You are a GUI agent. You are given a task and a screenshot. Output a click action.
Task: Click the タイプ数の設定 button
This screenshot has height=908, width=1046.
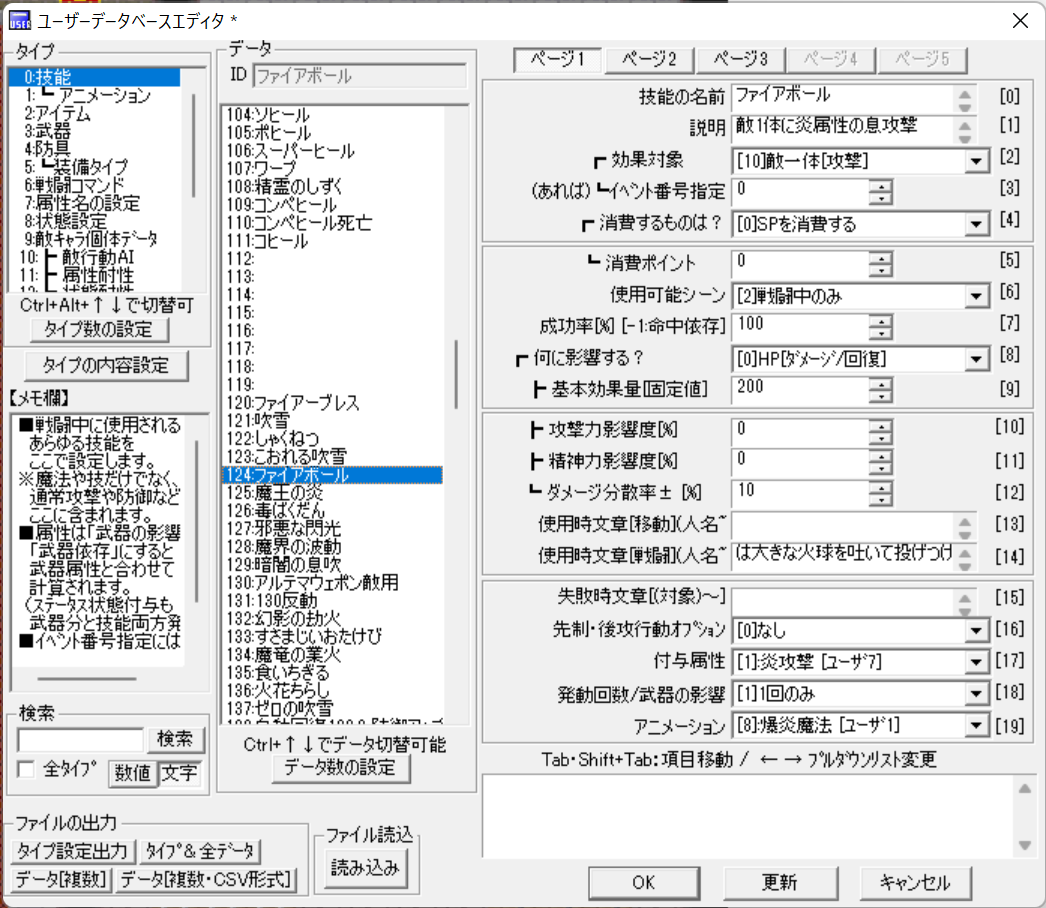[x=99, y=330]
